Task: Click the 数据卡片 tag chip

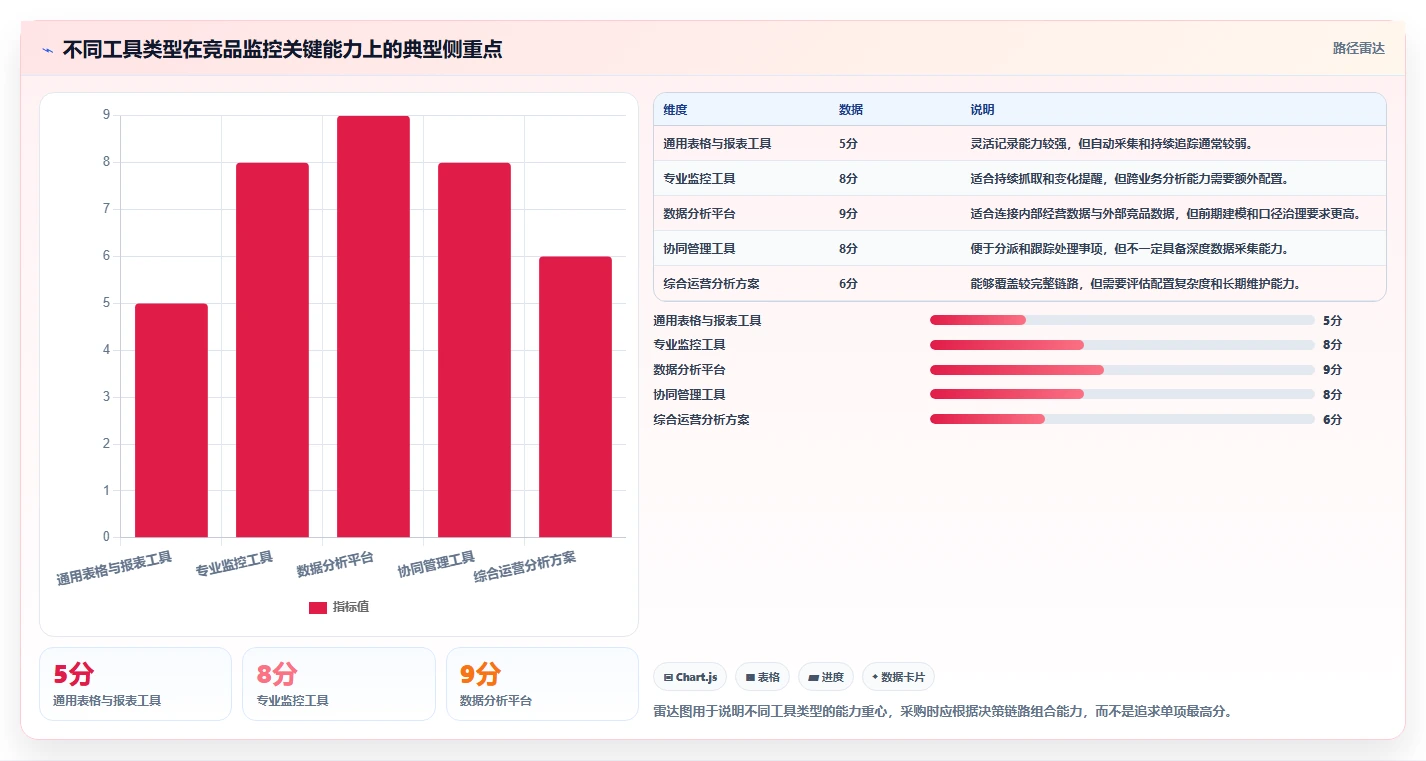Action: coord(898,677)
